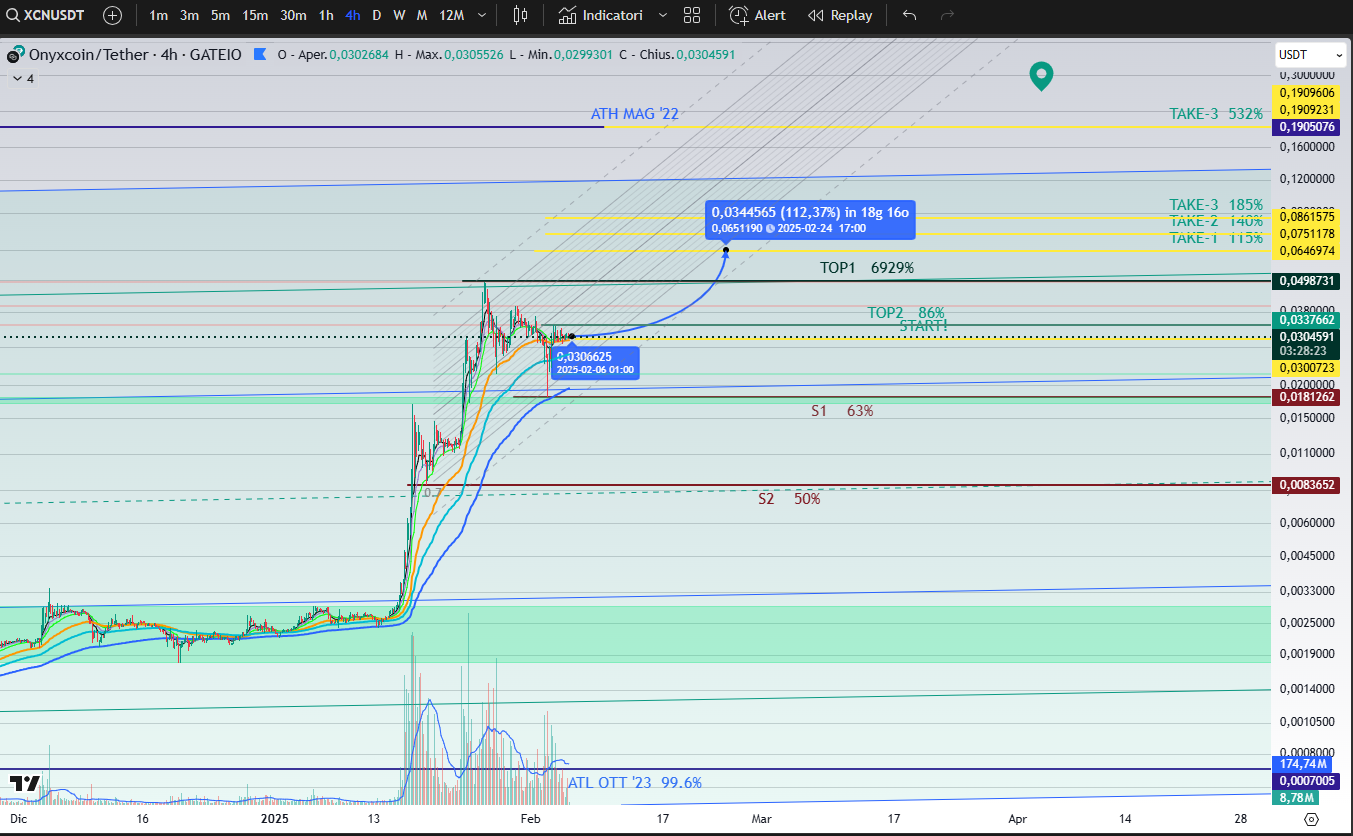Add symbol to compare with plus icon
This screenshot has height=836, width=1353.
click(113, 15)
